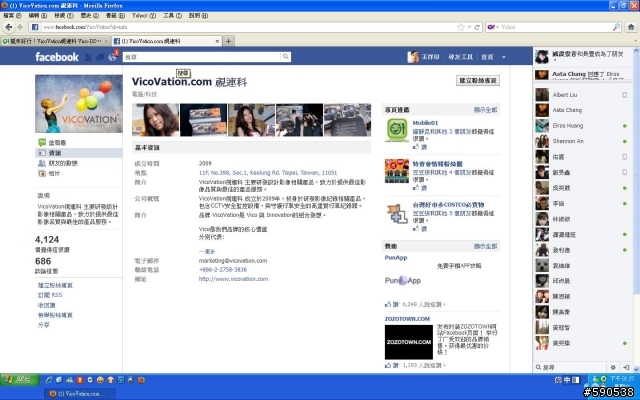Screen dimensions: 640x400
Task: Open a new tab with the plus button
Action: (x=229, y=41)
